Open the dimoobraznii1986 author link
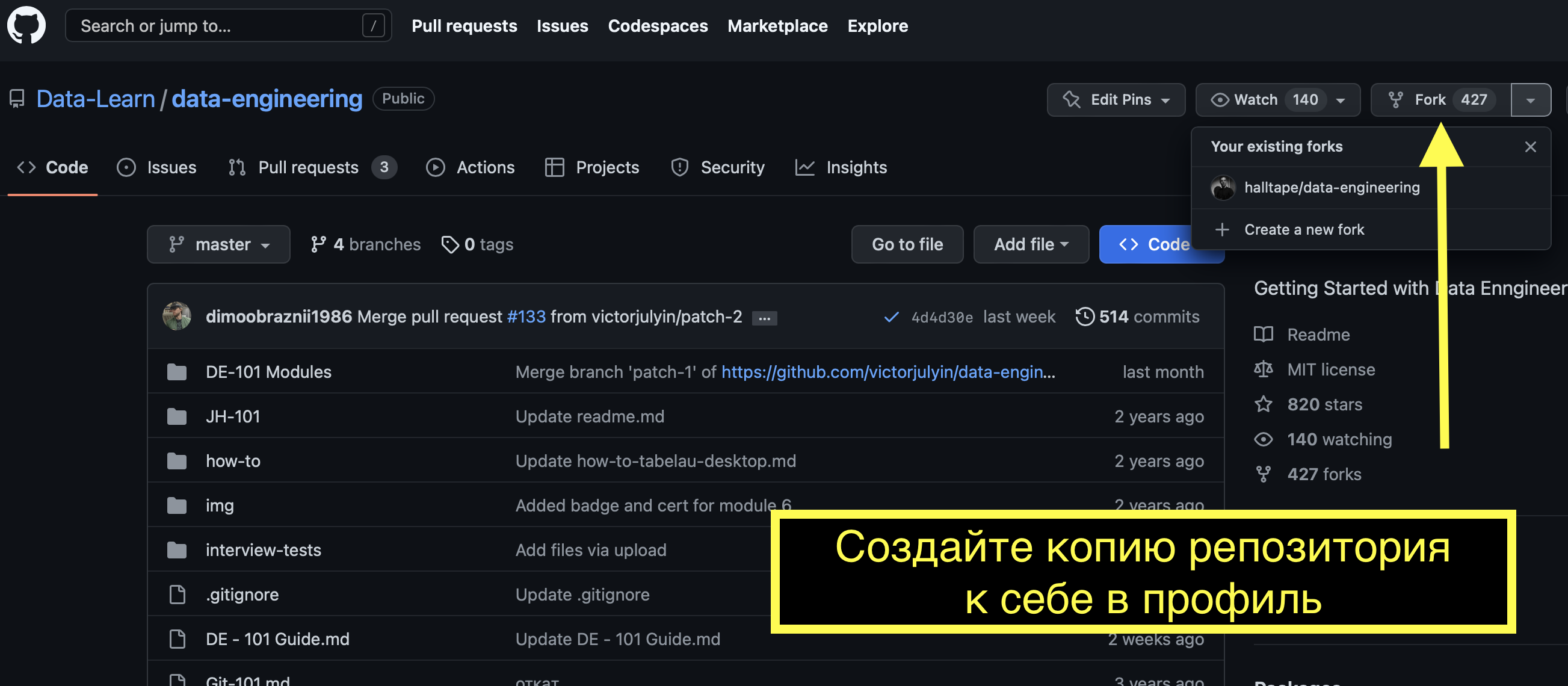1568x686 pixels. [279, 317]
